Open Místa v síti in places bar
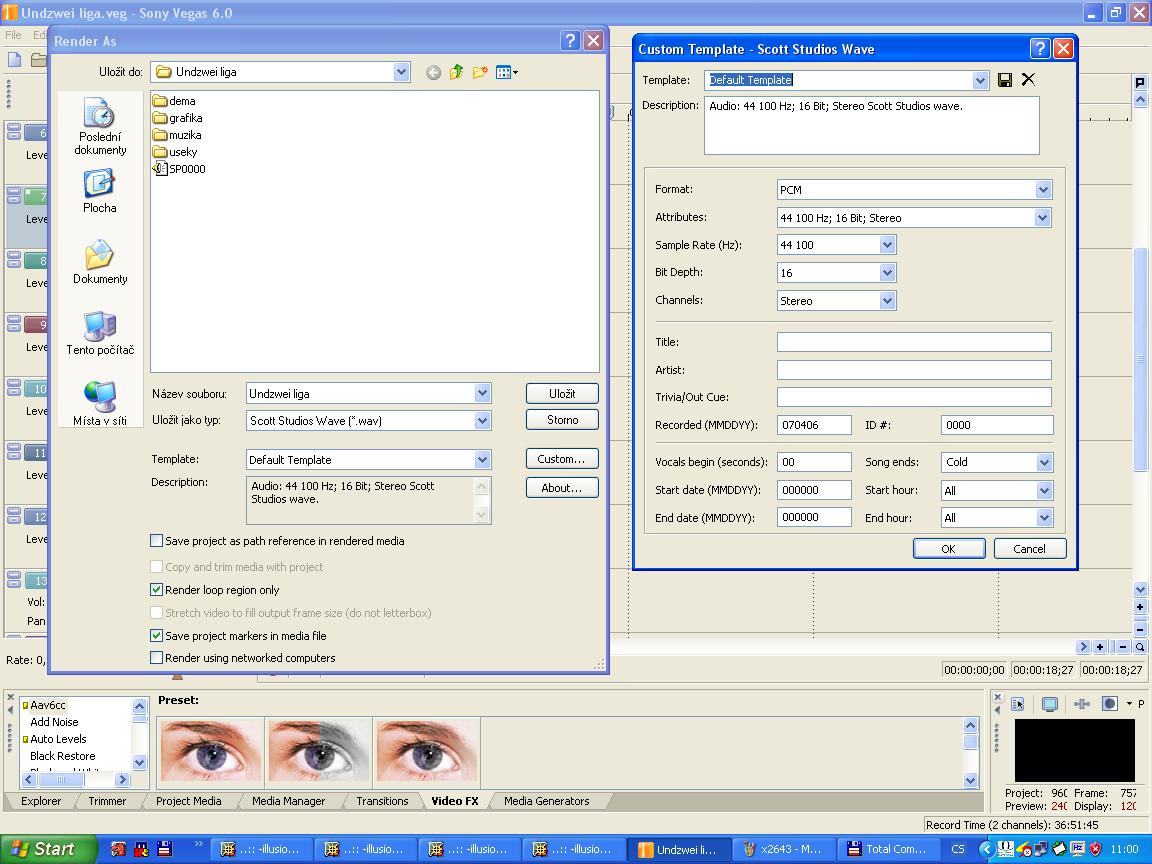The width and height of the screenshot is (1152, 864). (x=100, y=403)
